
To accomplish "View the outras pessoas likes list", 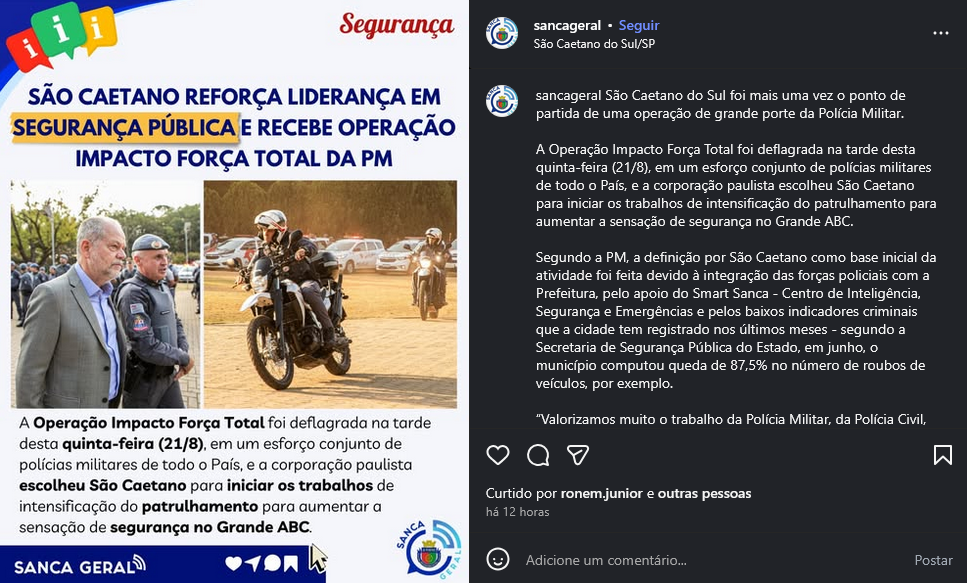I will (x=704, y=494).
